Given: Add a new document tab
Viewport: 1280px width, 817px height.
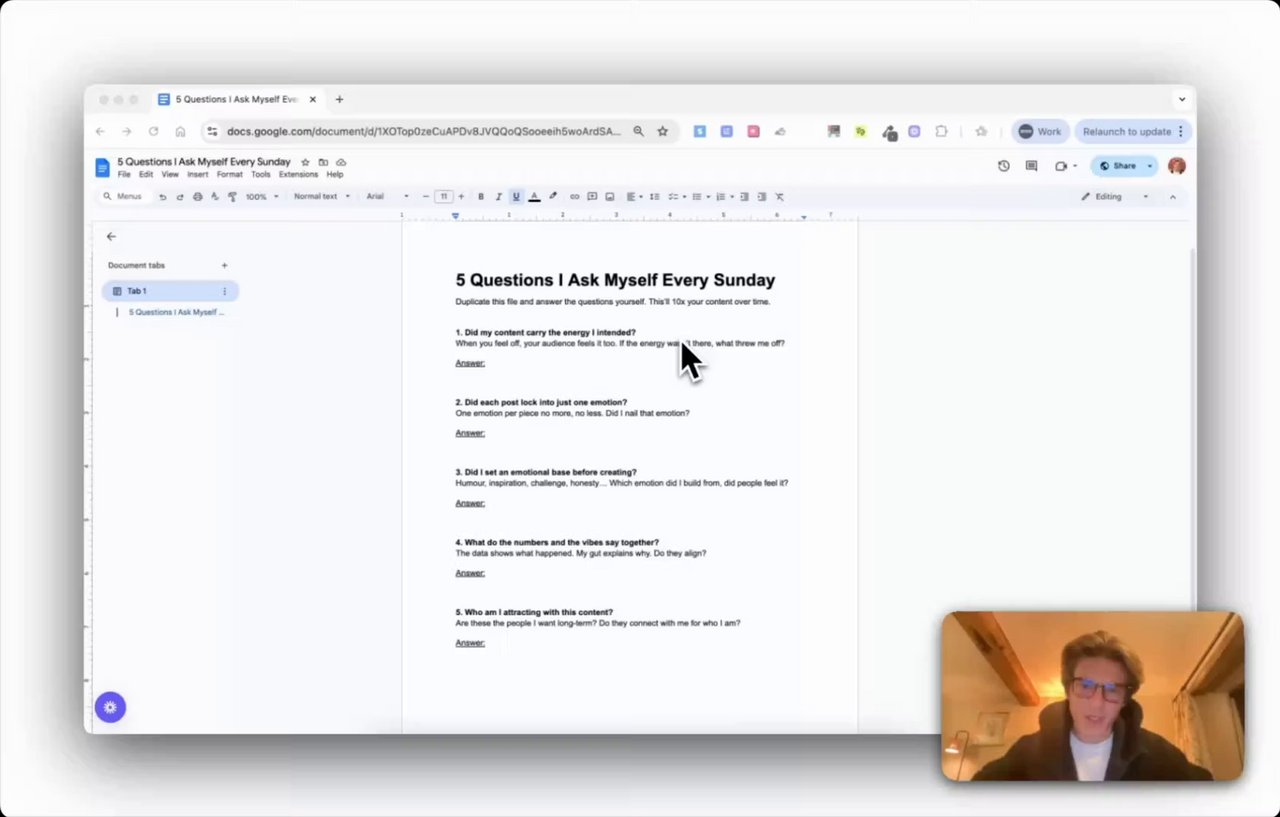Looking at the screenshot, I should click(x=224, y=265).
